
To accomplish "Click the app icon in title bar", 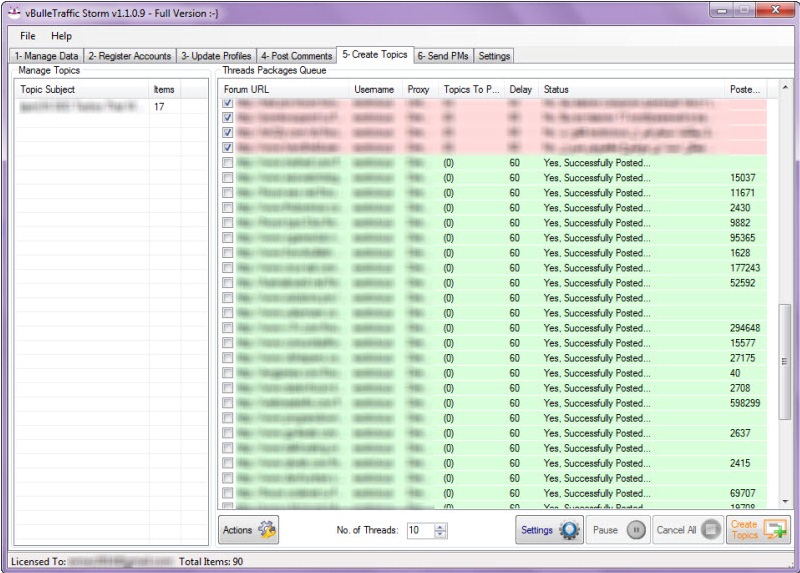I will pyautogui.click(x=14, y=11).
